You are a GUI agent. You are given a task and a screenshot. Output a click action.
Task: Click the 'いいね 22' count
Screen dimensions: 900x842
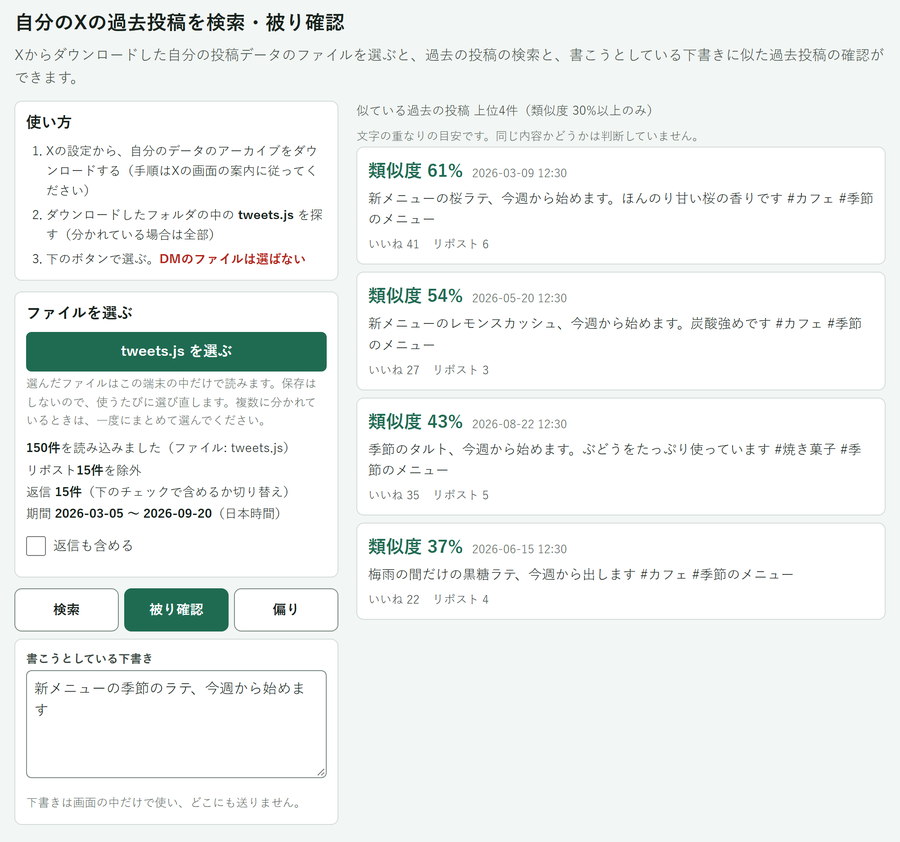coord(394,600)
